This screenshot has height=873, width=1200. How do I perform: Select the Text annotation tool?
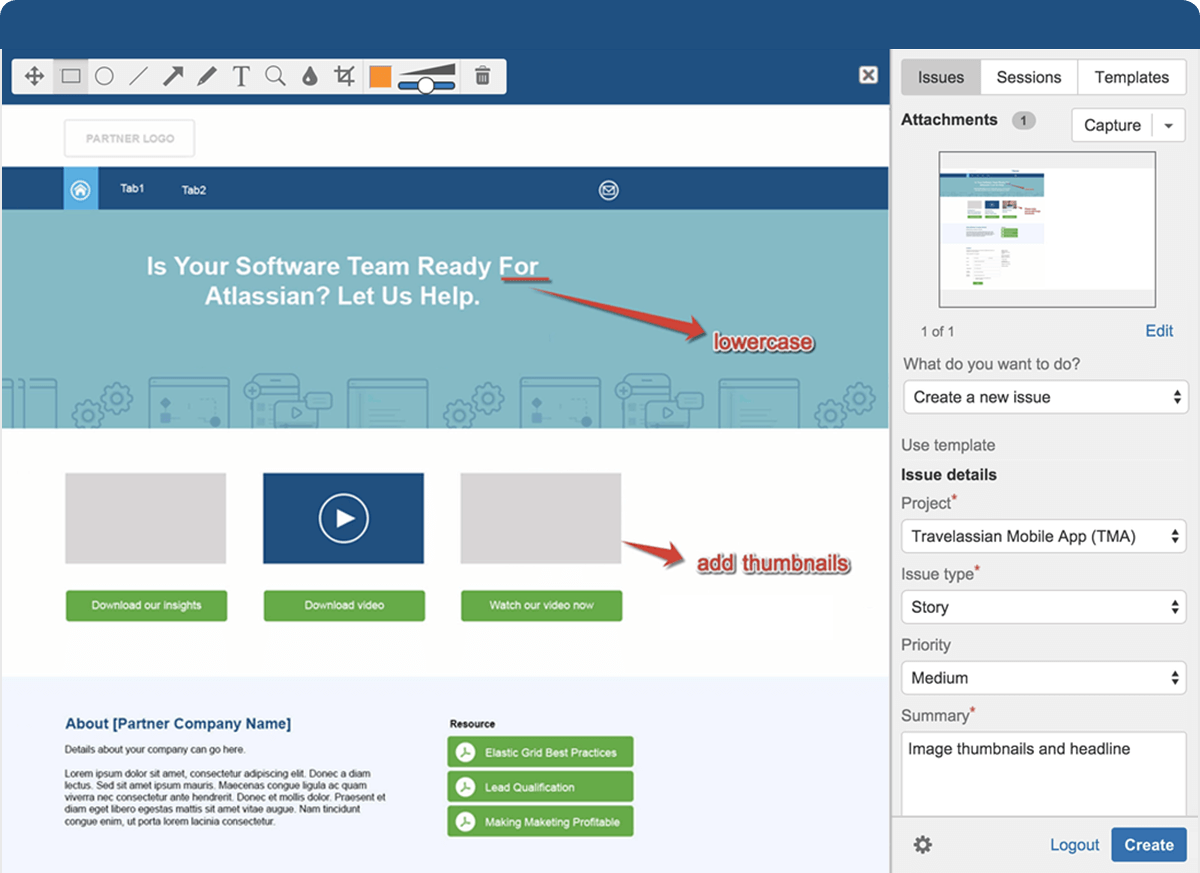click(240, 75)
